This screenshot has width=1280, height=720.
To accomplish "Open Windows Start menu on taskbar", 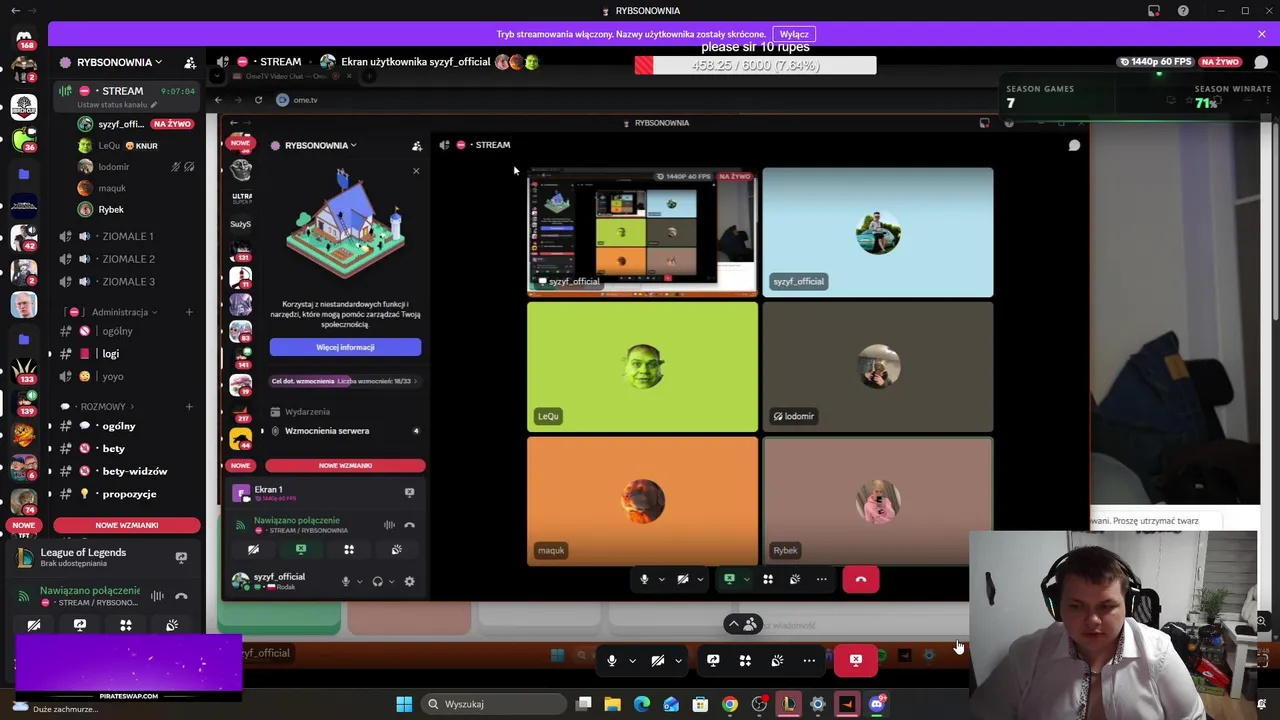I will point(404,704).
